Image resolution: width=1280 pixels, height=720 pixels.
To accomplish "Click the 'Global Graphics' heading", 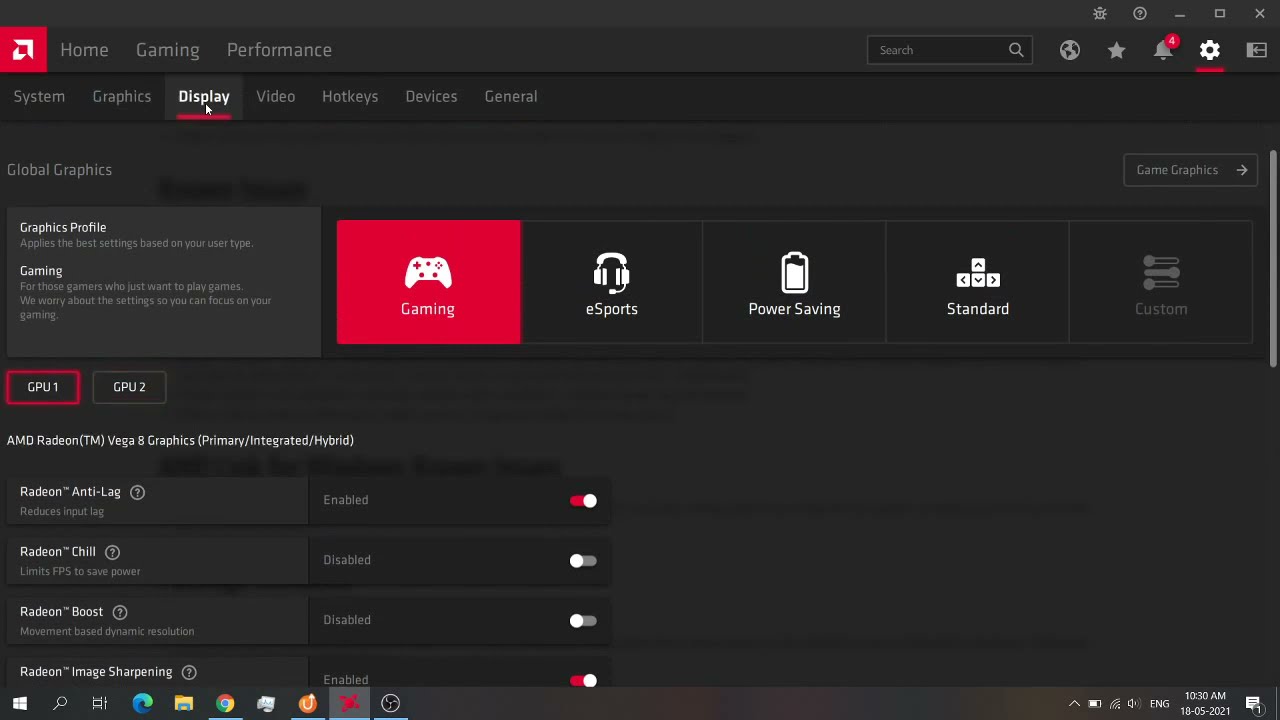I will pyautogui.click(x=60, y=170).
